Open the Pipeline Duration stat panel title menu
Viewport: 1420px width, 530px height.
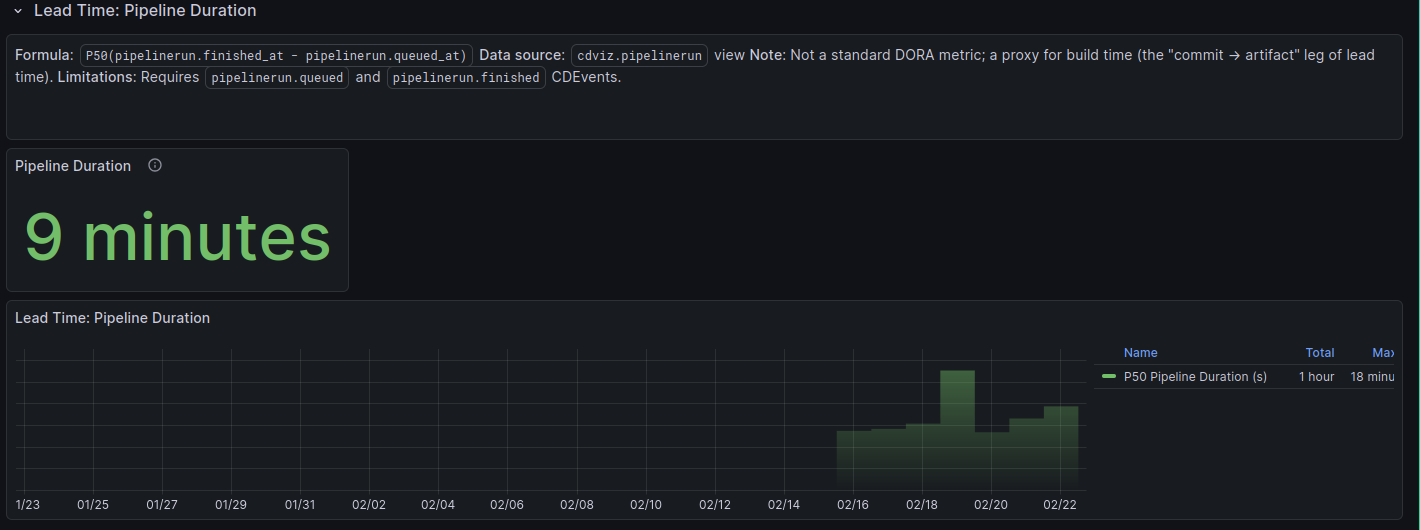[x=73, y=166]
